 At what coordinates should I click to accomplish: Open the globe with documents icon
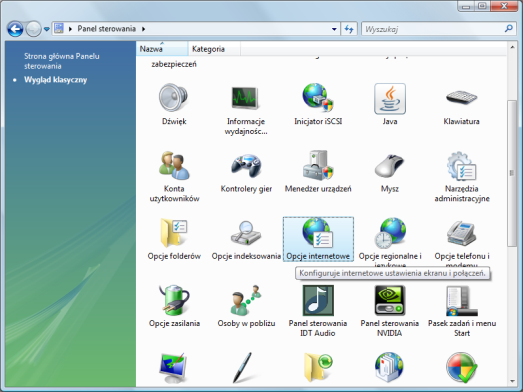point(389,367)
